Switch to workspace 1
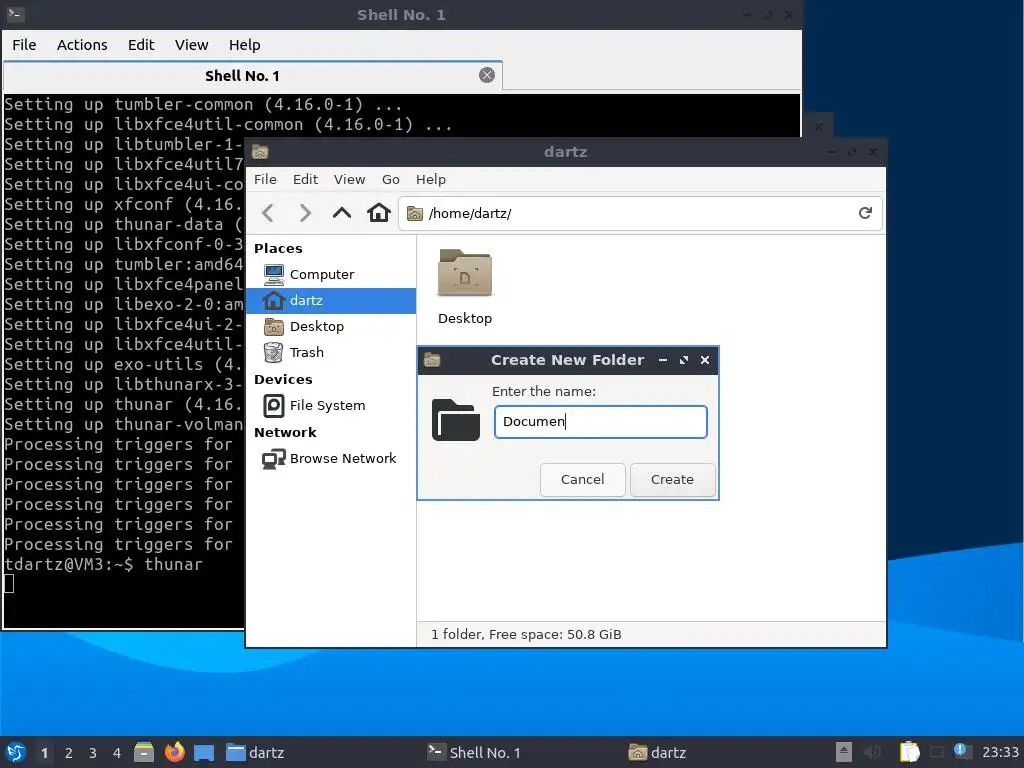 point(44,753)
